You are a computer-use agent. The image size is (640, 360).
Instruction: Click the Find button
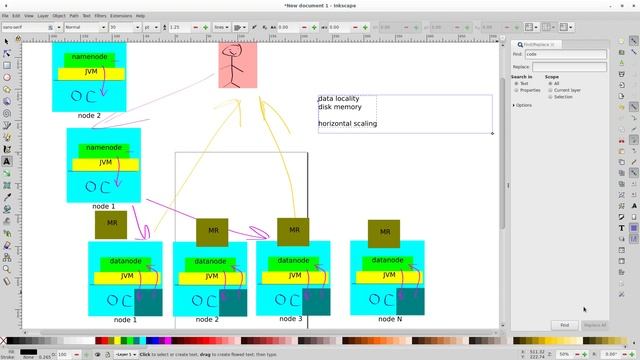pyautogui.click(x=564, y=325)
